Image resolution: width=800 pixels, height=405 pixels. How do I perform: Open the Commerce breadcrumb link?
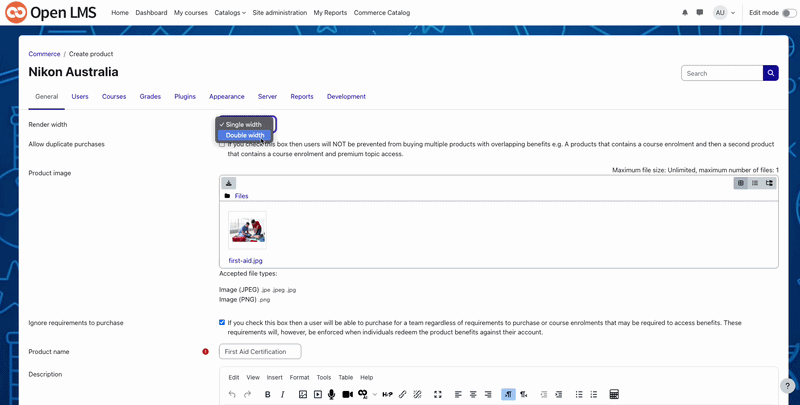tap(44, 54)
